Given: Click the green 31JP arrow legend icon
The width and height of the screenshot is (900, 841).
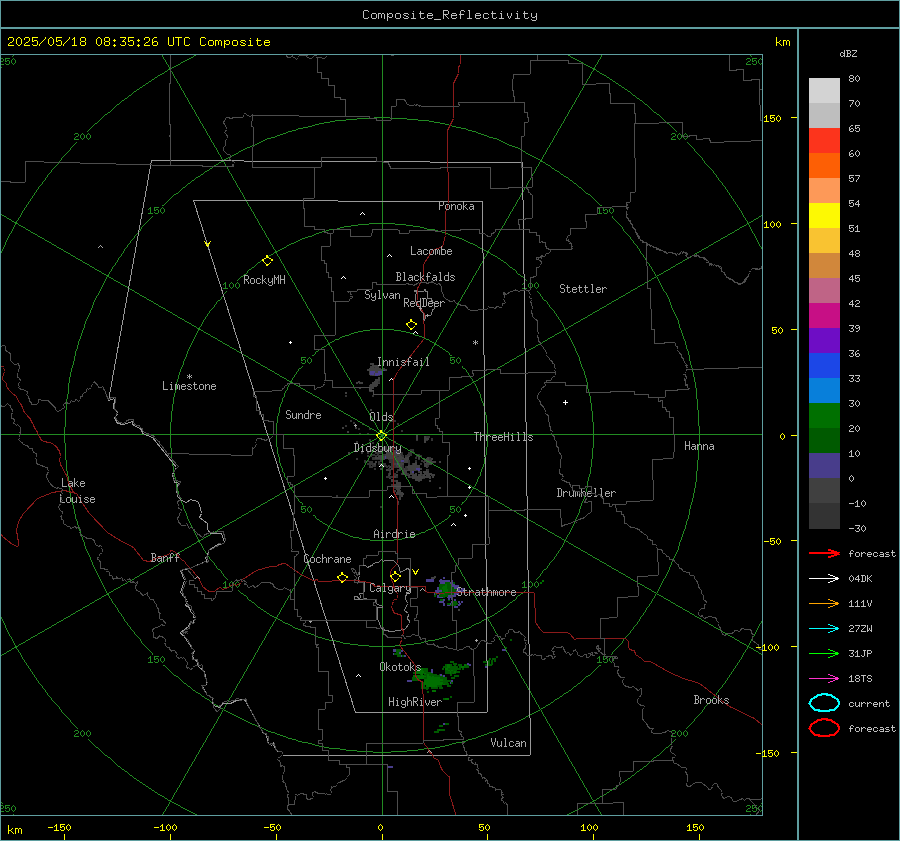Looking at the screenshot, I should pos(824,653).
